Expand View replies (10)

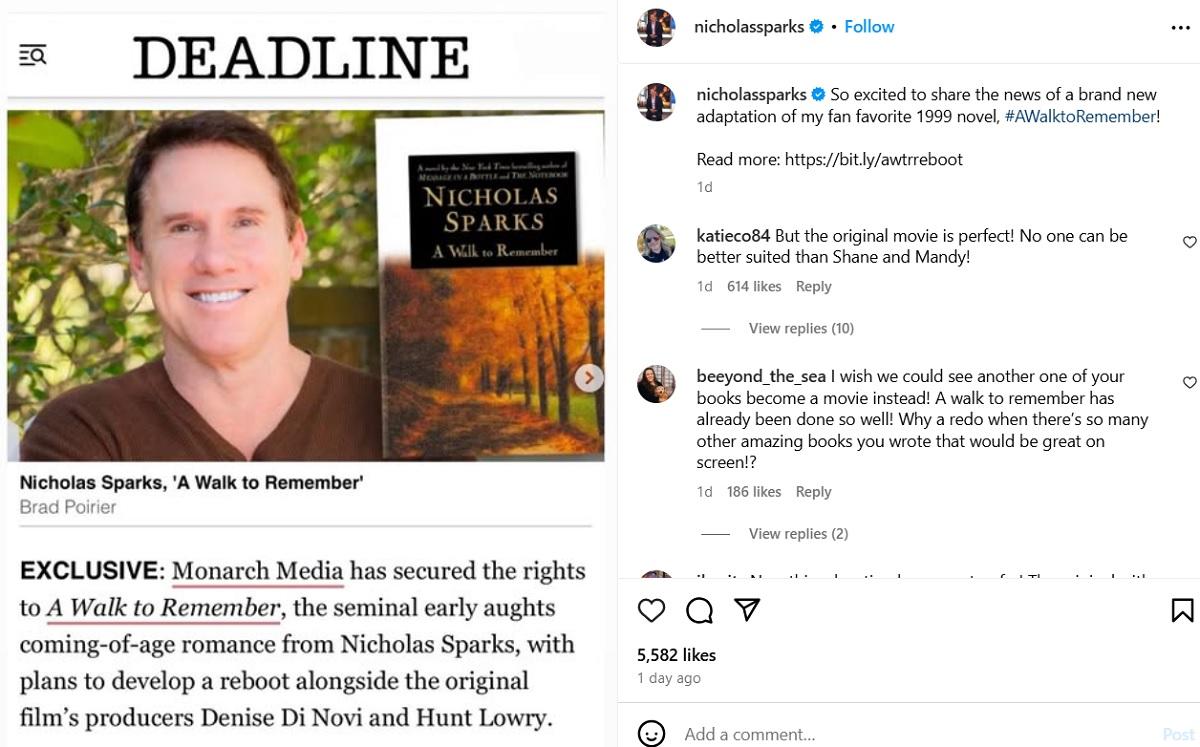pyautogui.click(x=800, y=328)
